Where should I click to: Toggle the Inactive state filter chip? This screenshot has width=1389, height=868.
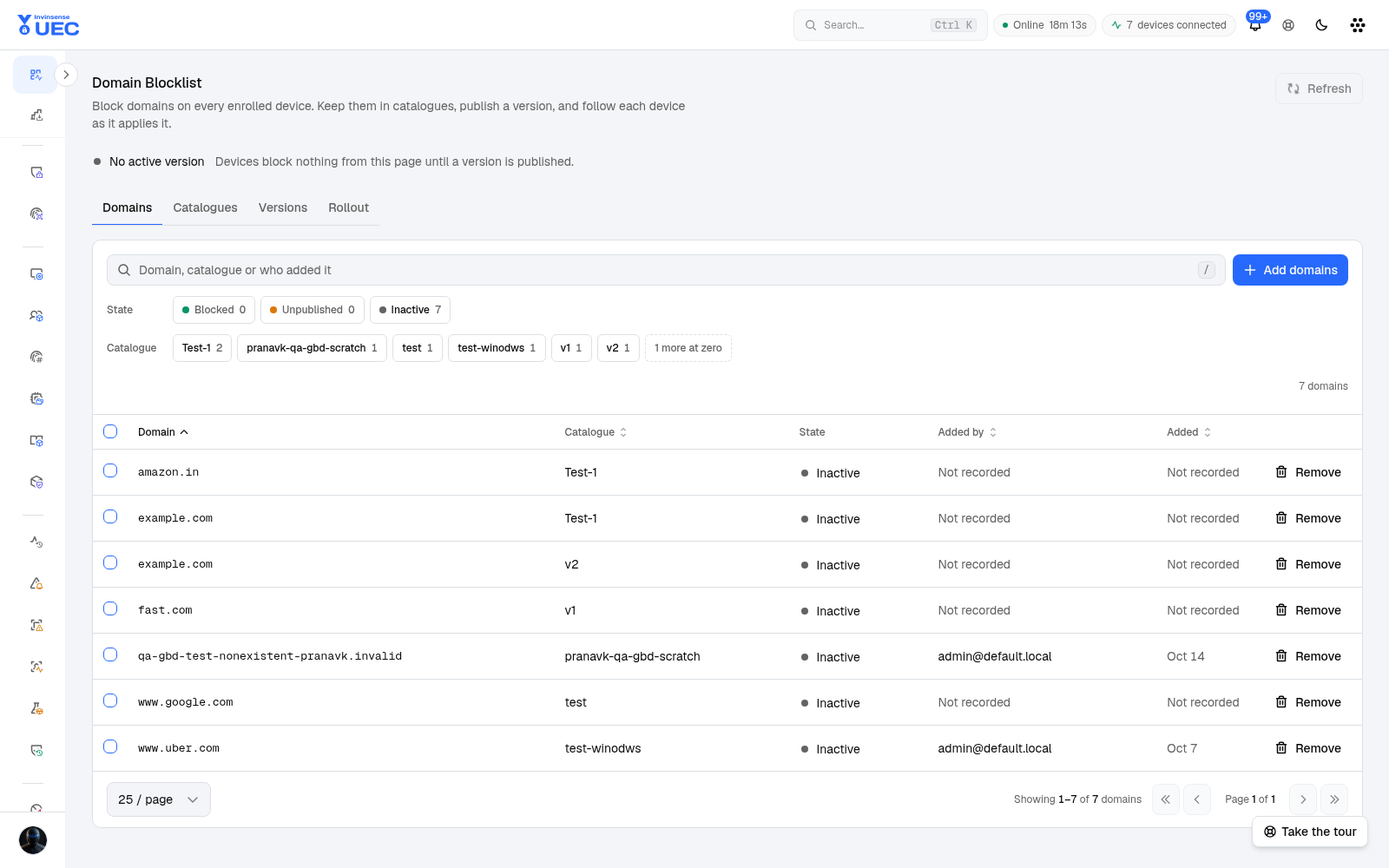point(410,310)
